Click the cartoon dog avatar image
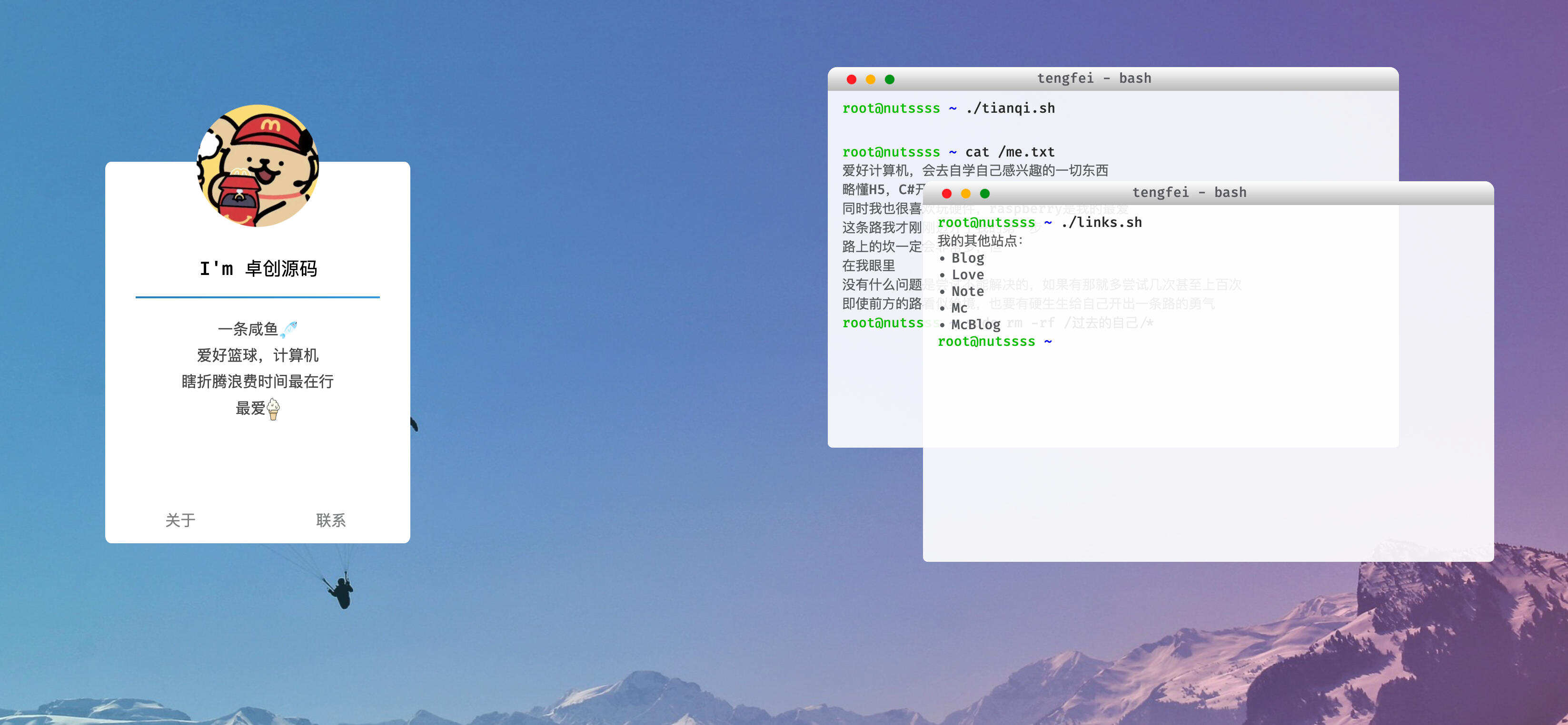This screenshot has height=725, width=1568. click(258, 166)
